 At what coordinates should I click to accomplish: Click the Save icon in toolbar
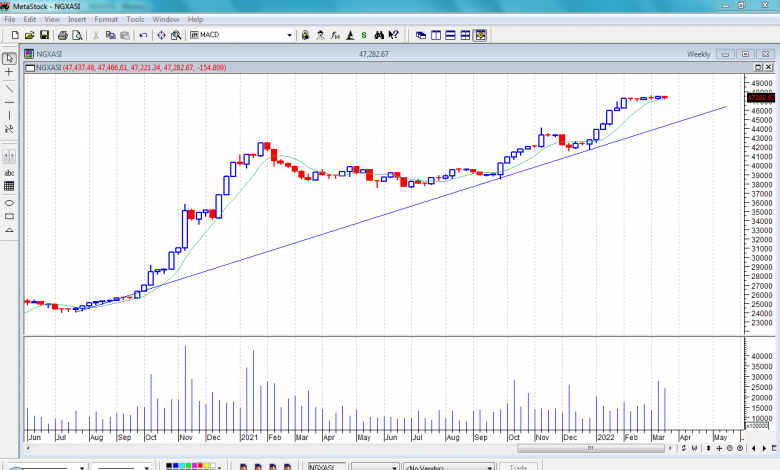point(44,35)
